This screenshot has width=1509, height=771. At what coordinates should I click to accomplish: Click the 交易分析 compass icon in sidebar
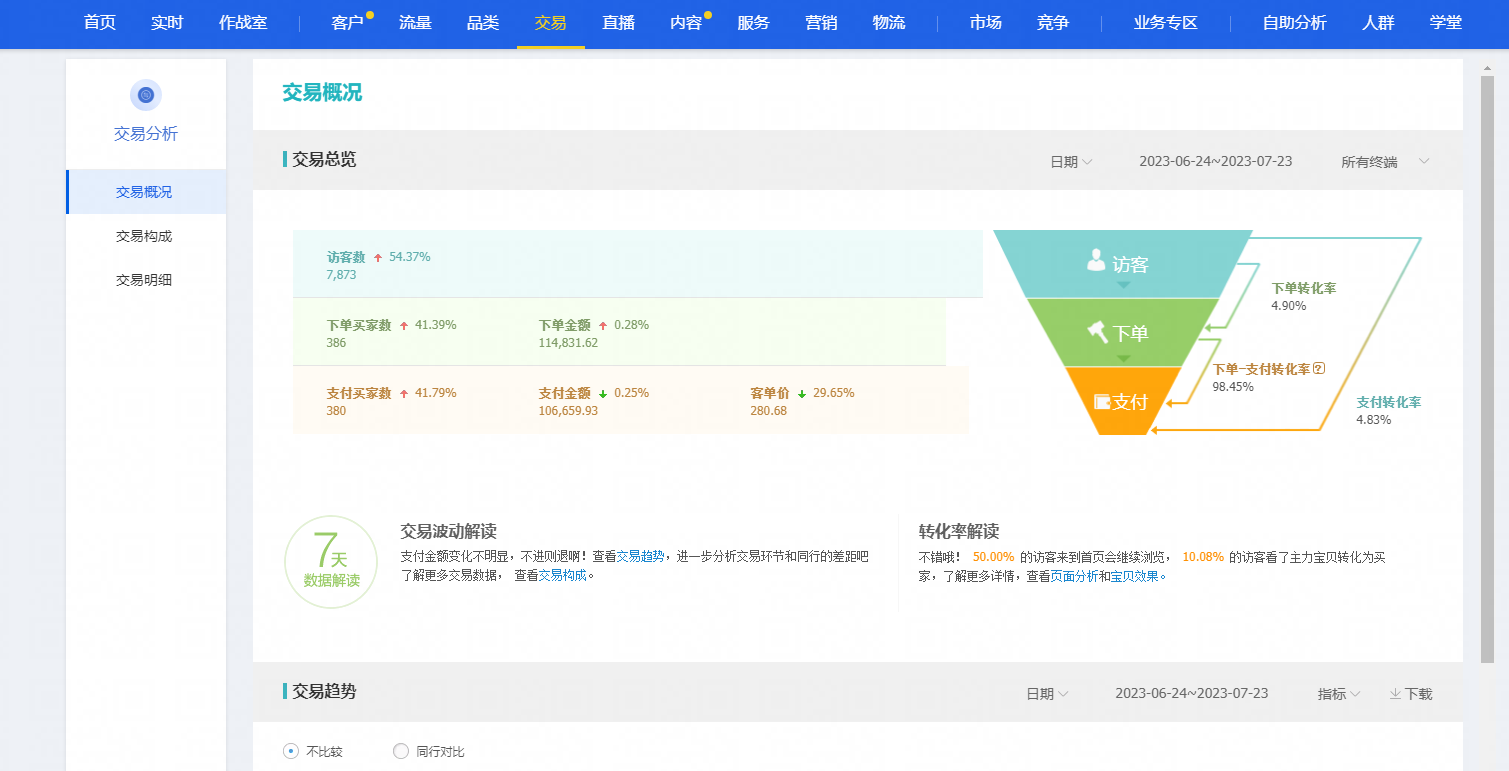click(146, 95)
